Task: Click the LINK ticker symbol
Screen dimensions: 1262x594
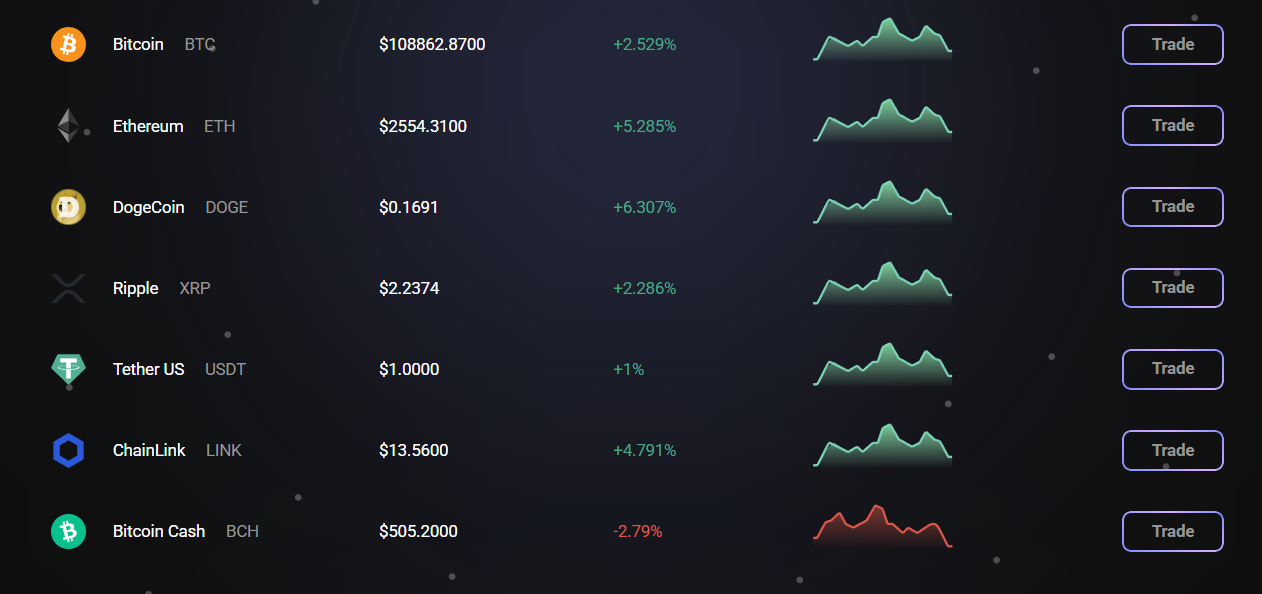Action: point(224,450)
